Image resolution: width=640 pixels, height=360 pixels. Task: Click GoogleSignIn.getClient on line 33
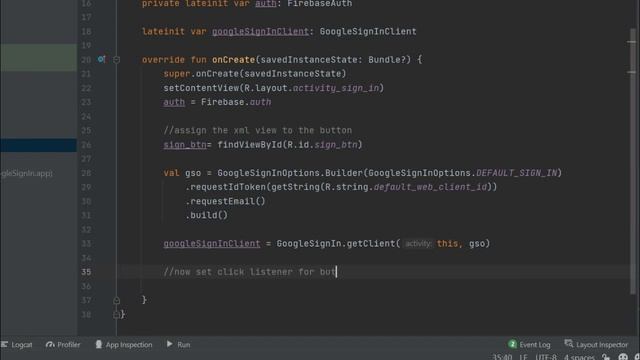point(336,244)
